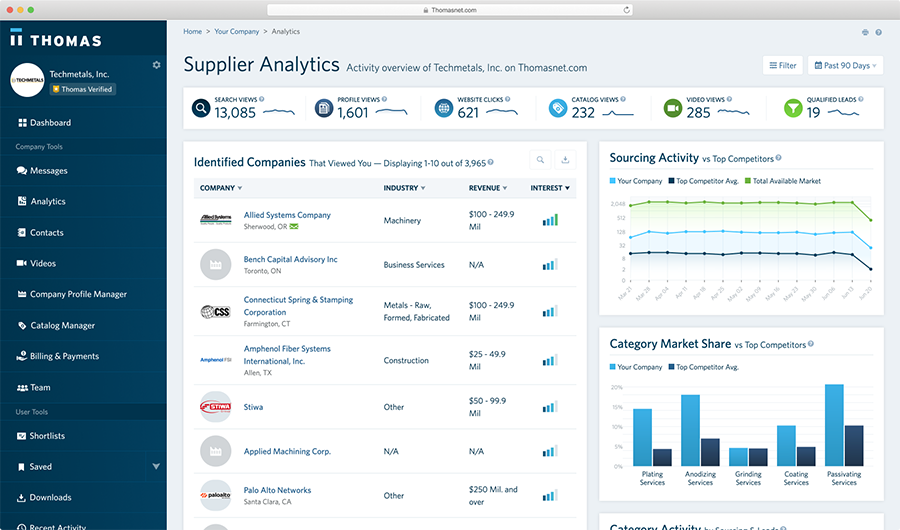Click the Thomas Verified badge
The width and height of the screenshot is (900, 530).
(x=83, y=89)
